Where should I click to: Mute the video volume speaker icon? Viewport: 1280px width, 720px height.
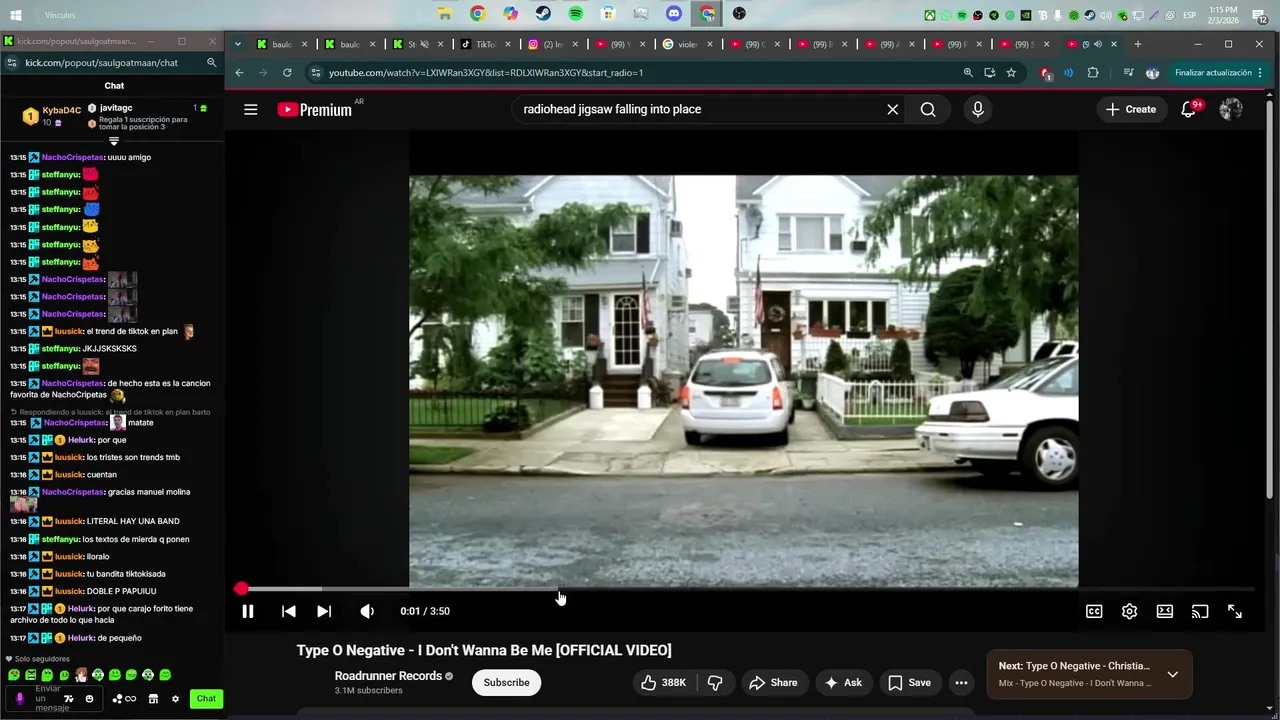pos(367,611)
